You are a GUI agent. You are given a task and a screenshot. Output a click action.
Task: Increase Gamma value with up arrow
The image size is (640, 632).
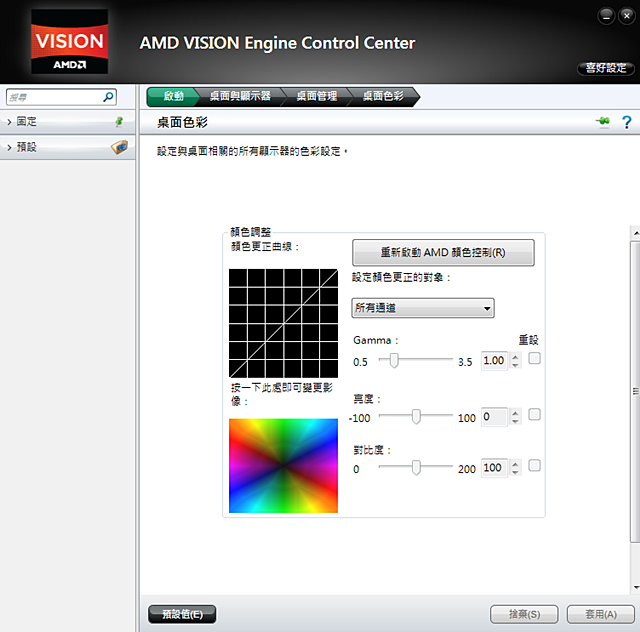tap(516, 357)
